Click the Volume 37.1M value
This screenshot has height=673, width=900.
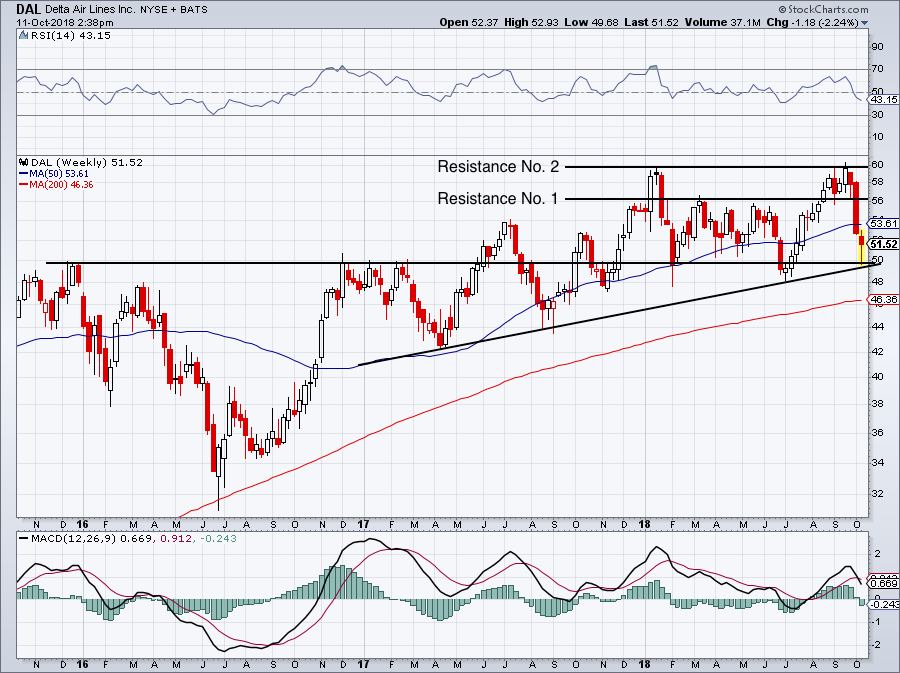click(x=723, y=22)
